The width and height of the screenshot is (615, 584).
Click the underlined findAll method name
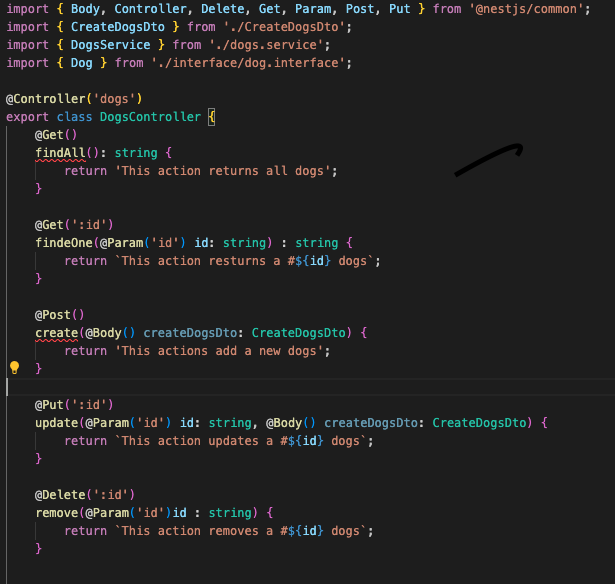(60, 153)
